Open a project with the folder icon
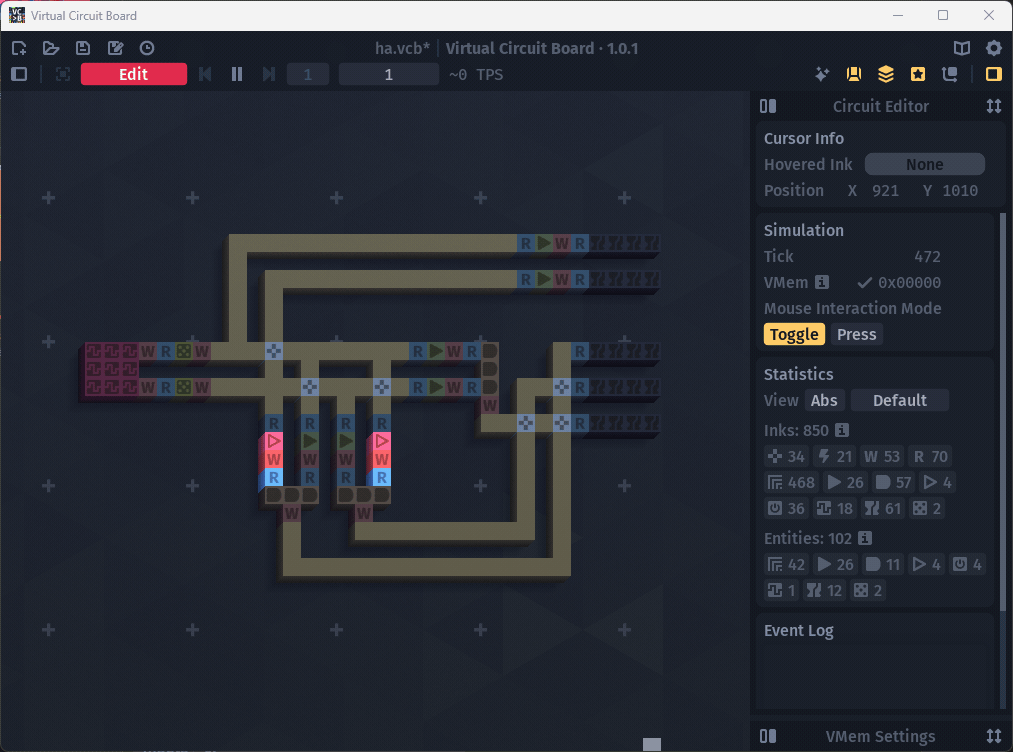The width and height of the screenshot is (1013, 752). tap(51, 48)
